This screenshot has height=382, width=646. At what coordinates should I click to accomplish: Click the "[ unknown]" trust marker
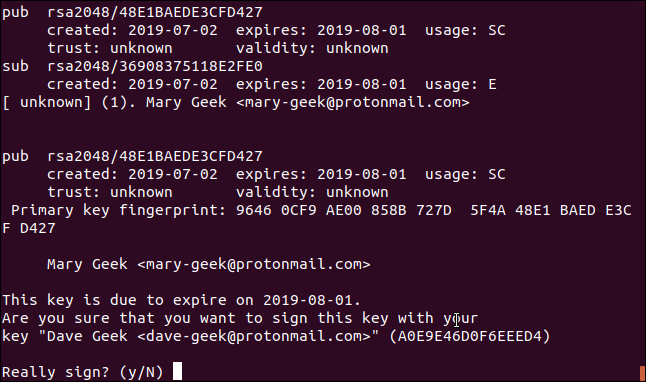pos(47,103)
